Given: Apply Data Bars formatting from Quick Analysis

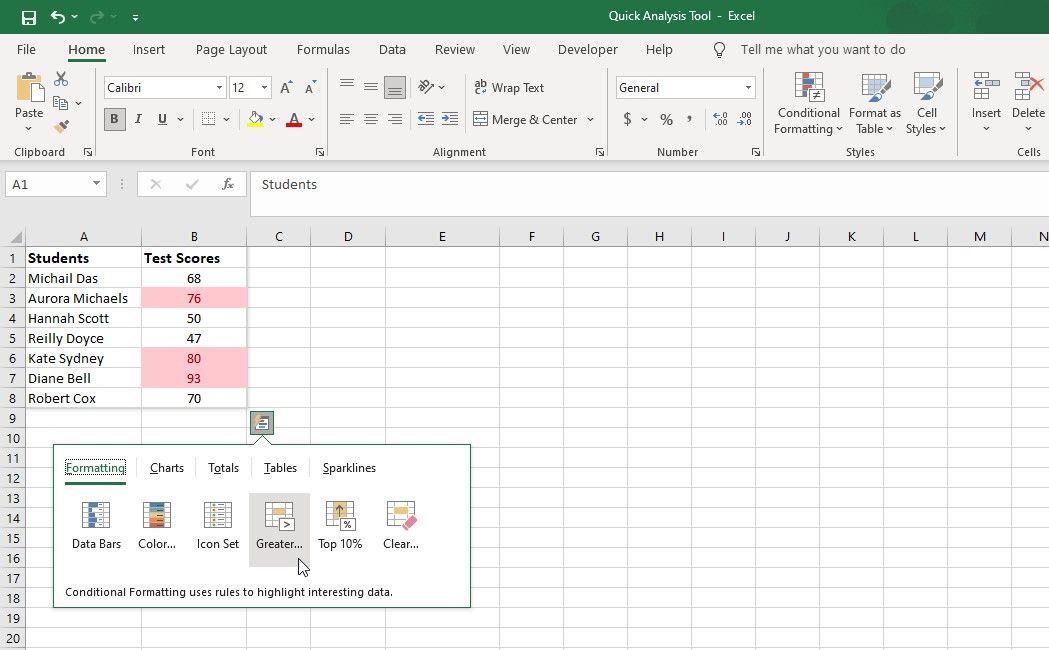Looking at the screenshot, I should (x=96, y=525).
